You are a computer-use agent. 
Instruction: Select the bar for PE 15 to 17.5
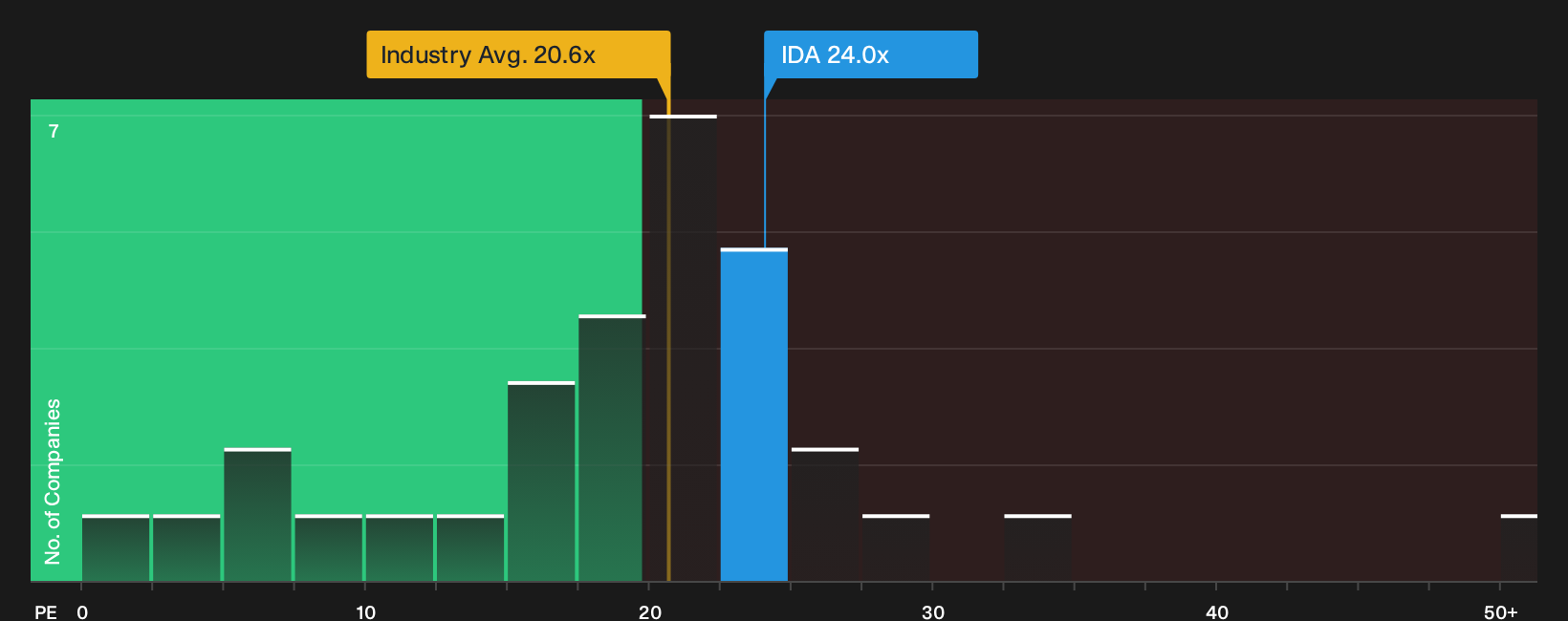click(541, 482)
